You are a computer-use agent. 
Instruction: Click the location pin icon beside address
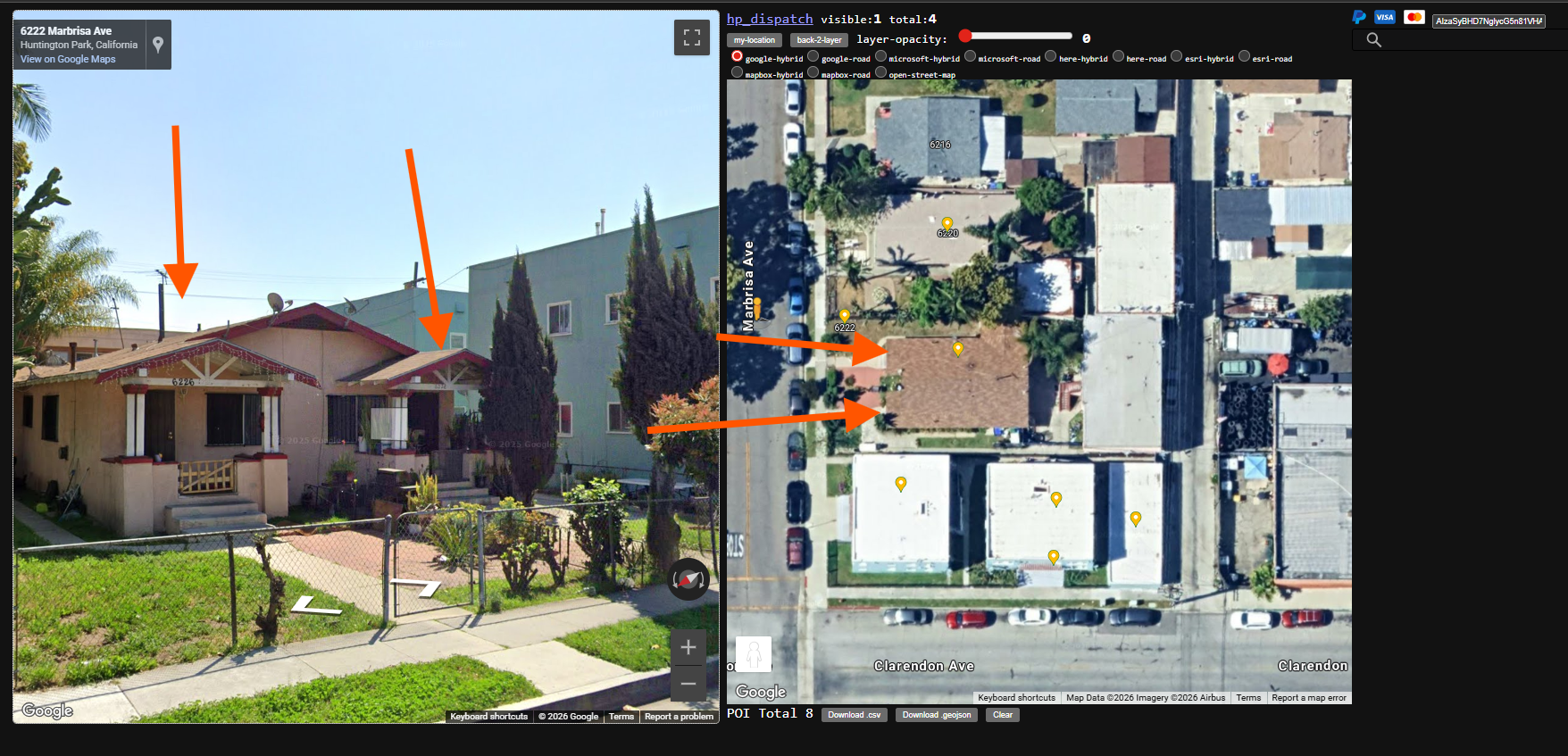click(158, 45)
